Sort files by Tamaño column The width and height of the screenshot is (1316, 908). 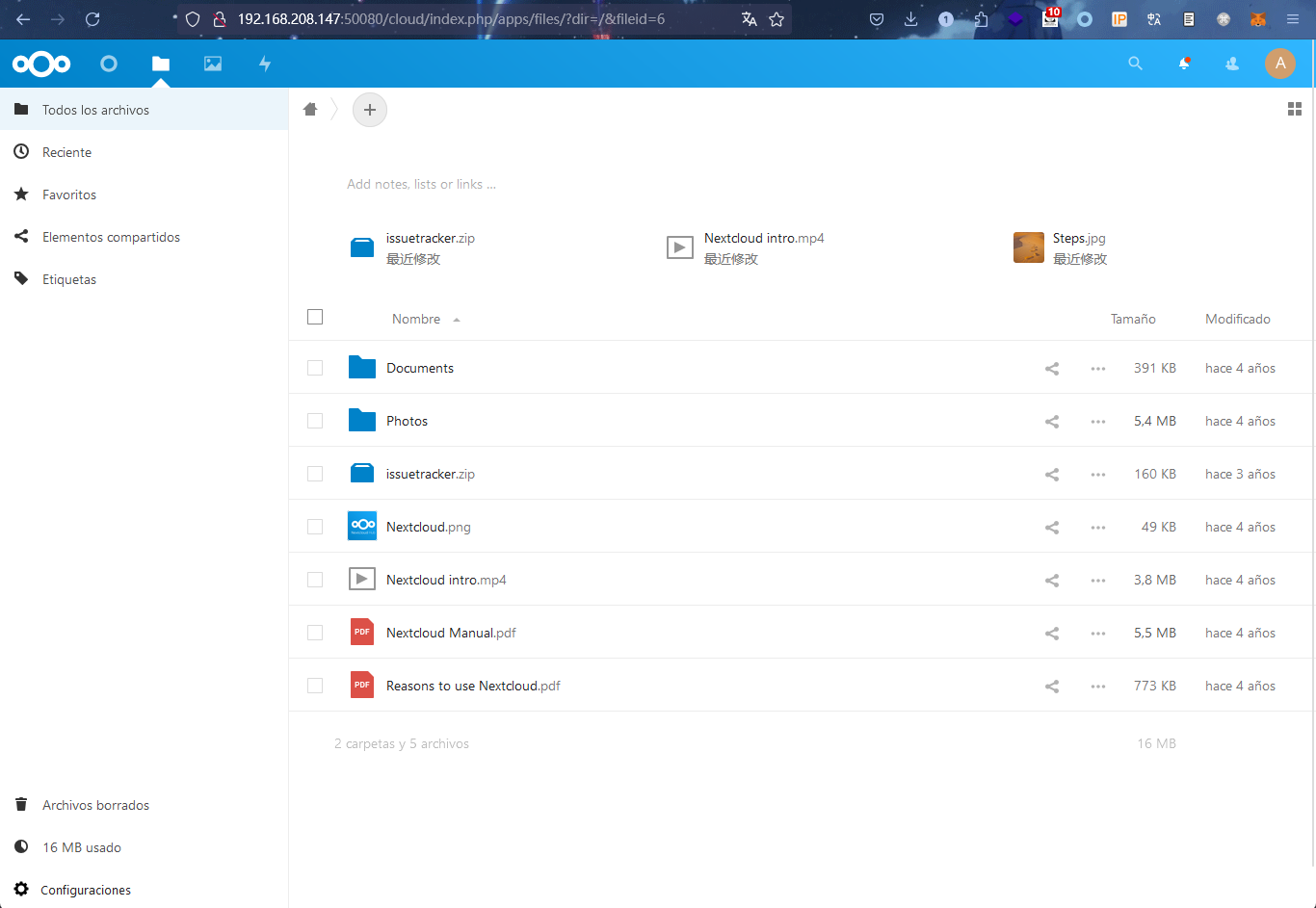pos(1133,319)
